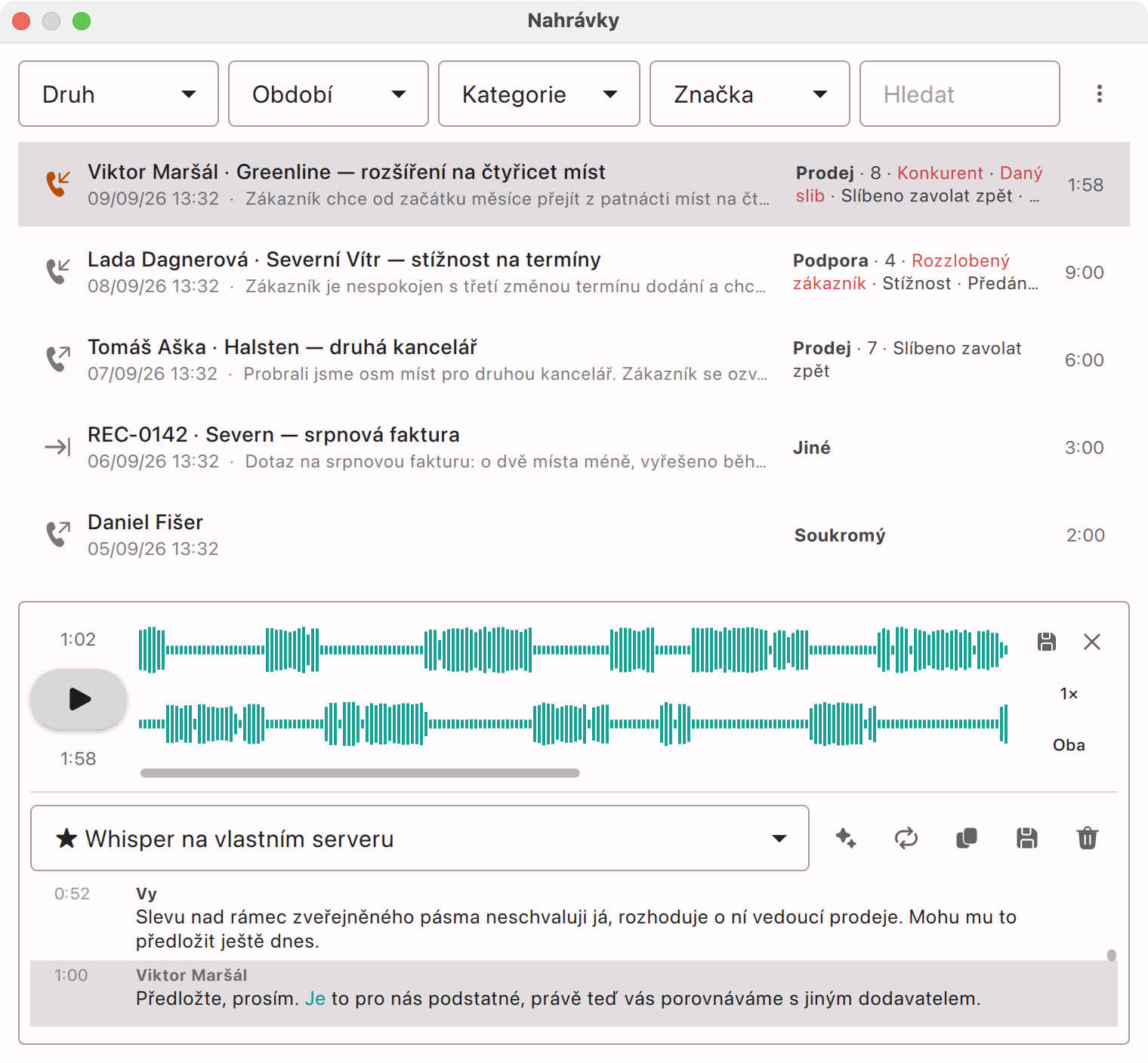Change the 1× playback speed
The height and width of the screenshot is (1063, 1148).
point(1069,694)
